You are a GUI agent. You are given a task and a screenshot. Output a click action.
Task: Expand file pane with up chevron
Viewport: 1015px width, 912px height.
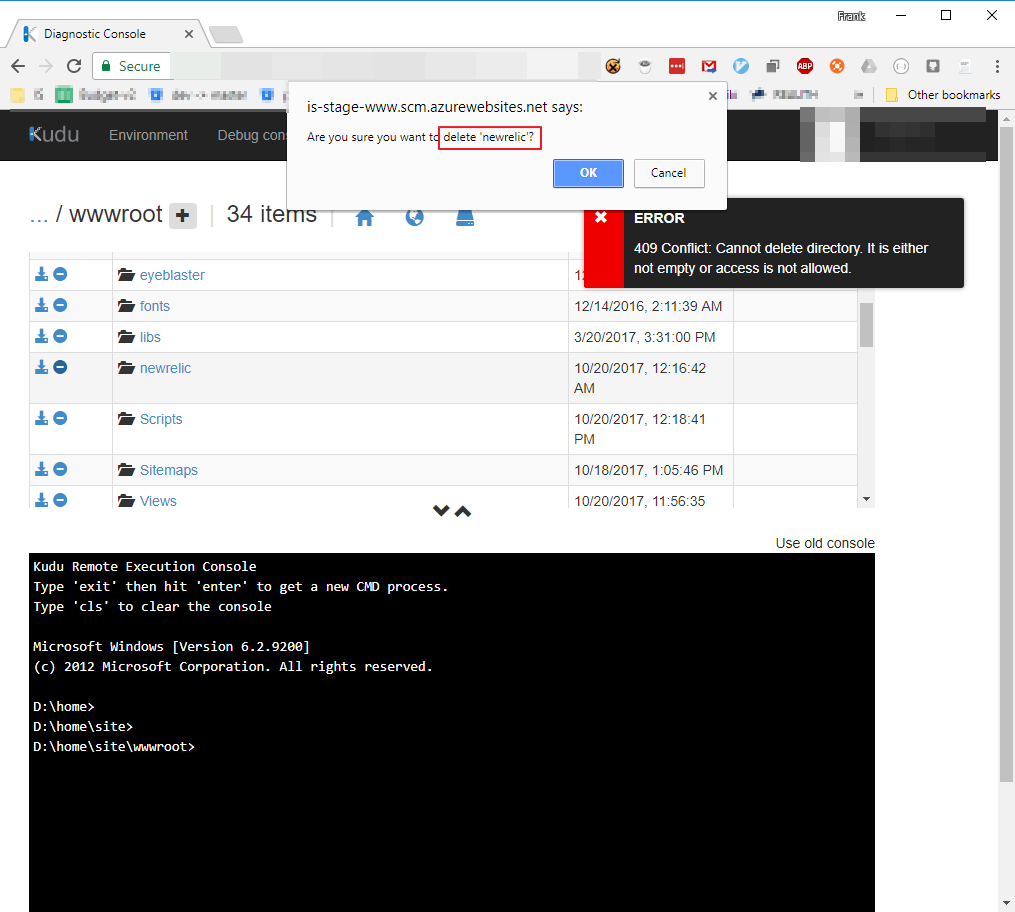463,511
